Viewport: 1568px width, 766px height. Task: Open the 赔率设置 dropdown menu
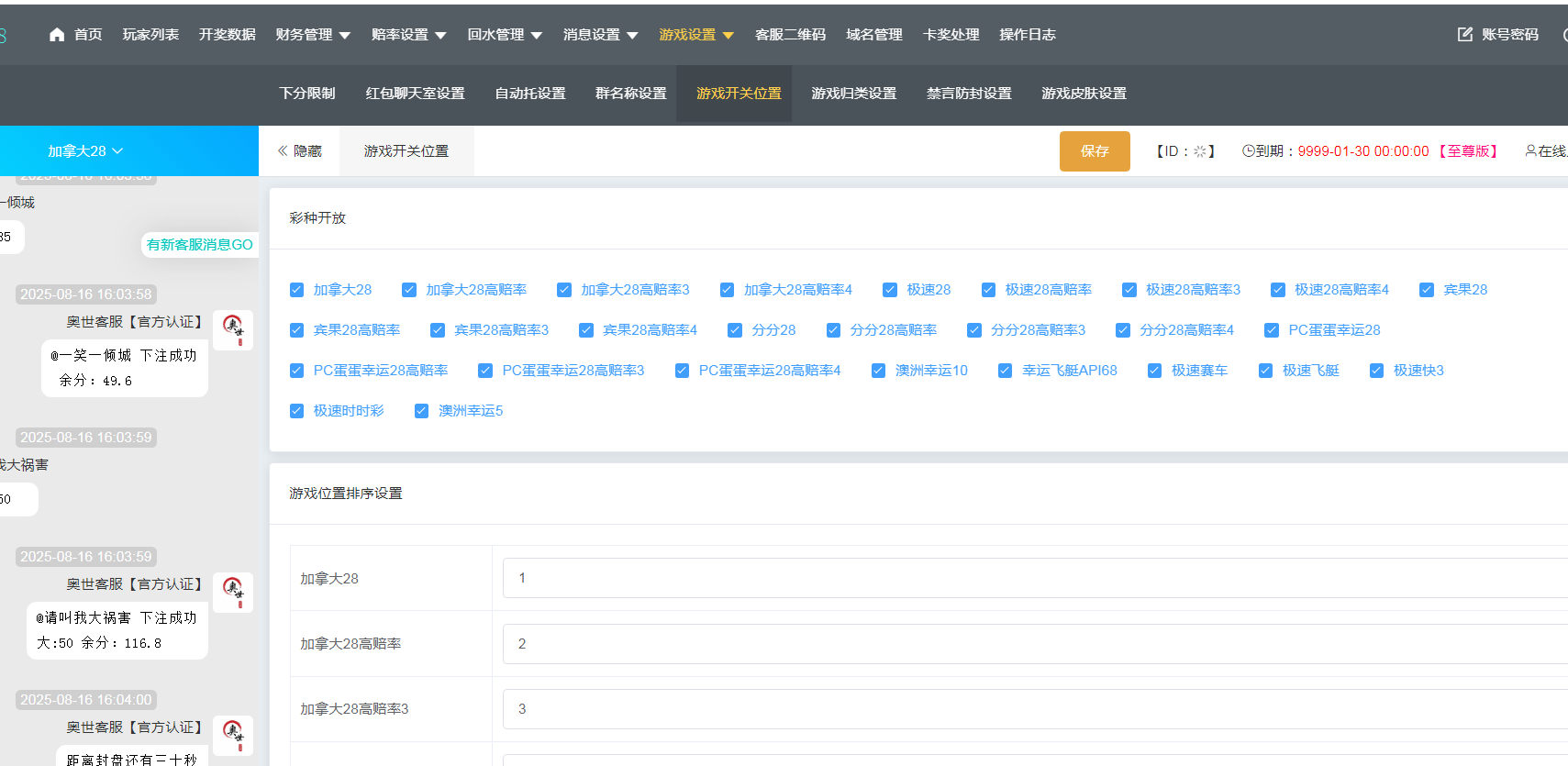pos(408,35)
